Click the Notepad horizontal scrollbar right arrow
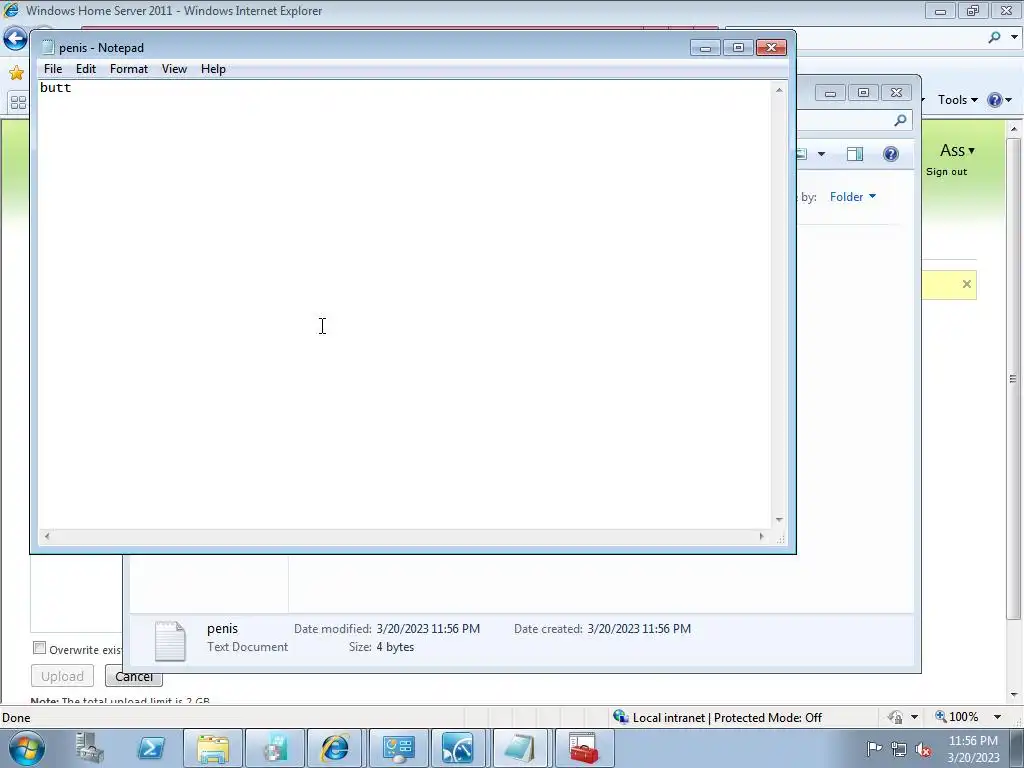This screenshot has width=1024, height=768. 761,536
